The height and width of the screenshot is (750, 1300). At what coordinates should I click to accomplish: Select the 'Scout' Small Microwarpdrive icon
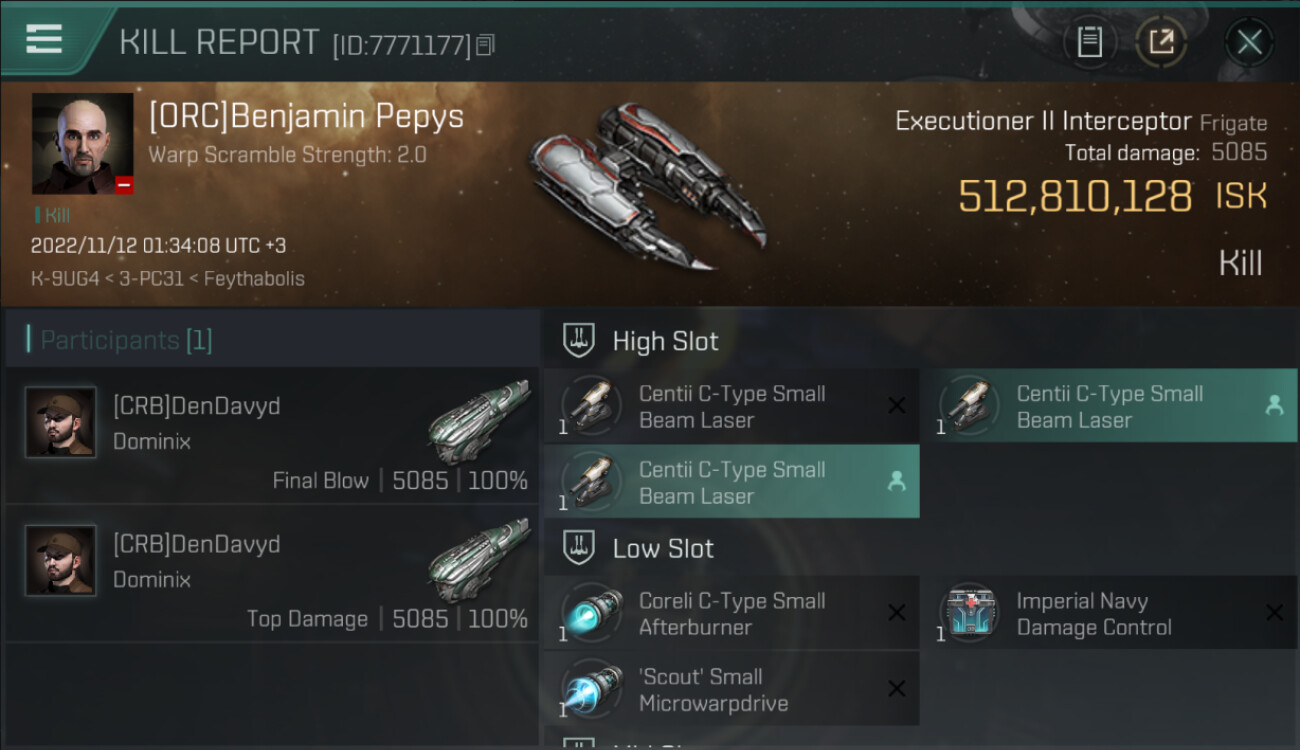tap(591, 689)
